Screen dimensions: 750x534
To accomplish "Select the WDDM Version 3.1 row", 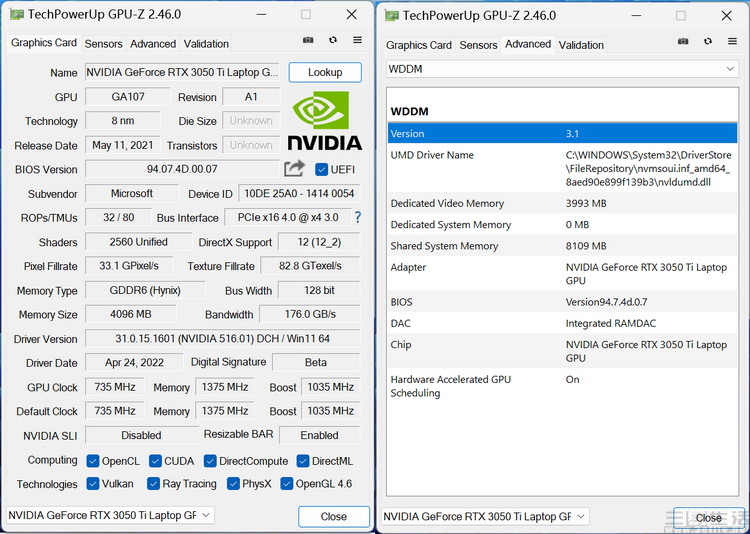I will tap(563, 134).
